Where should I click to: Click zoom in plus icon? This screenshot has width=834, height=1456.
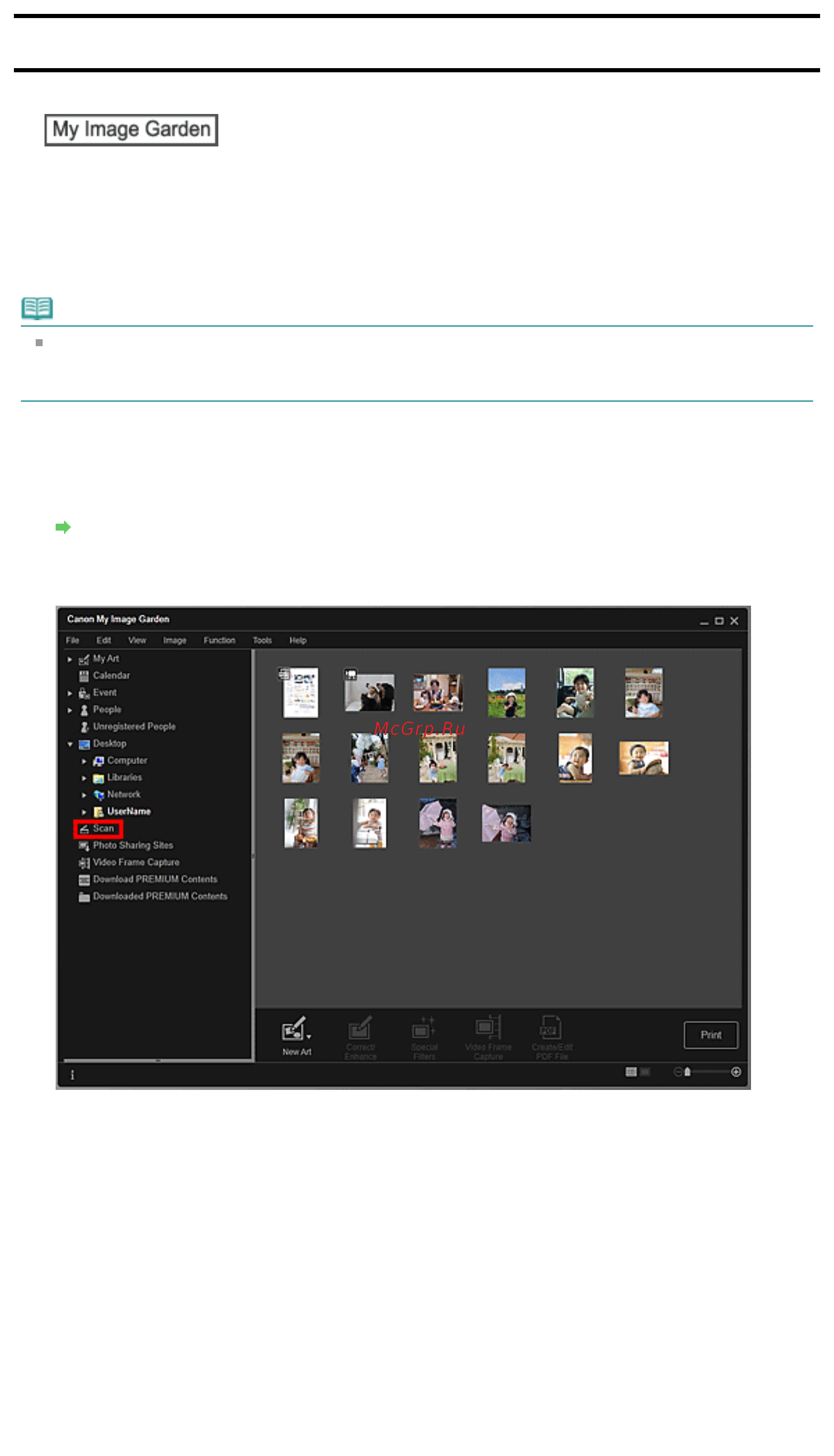click(736, 1072)
